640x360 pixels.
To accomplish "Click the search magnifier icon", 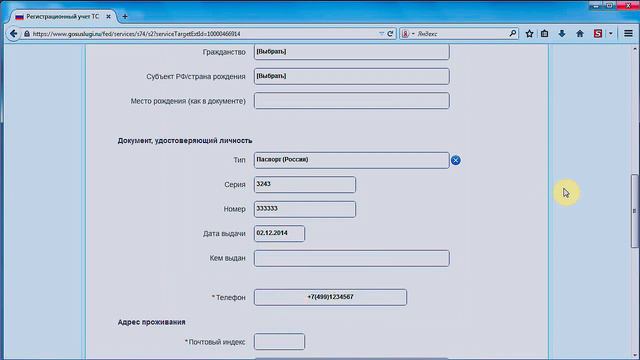I will (x=513, y=33).
